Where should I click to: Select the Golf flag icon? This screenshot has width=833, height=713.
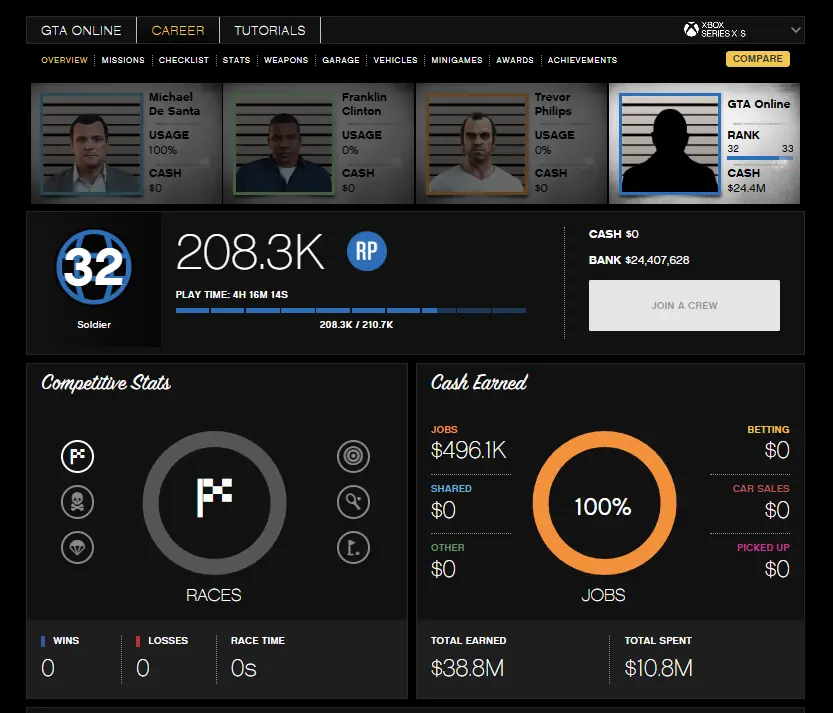point(353,547)
